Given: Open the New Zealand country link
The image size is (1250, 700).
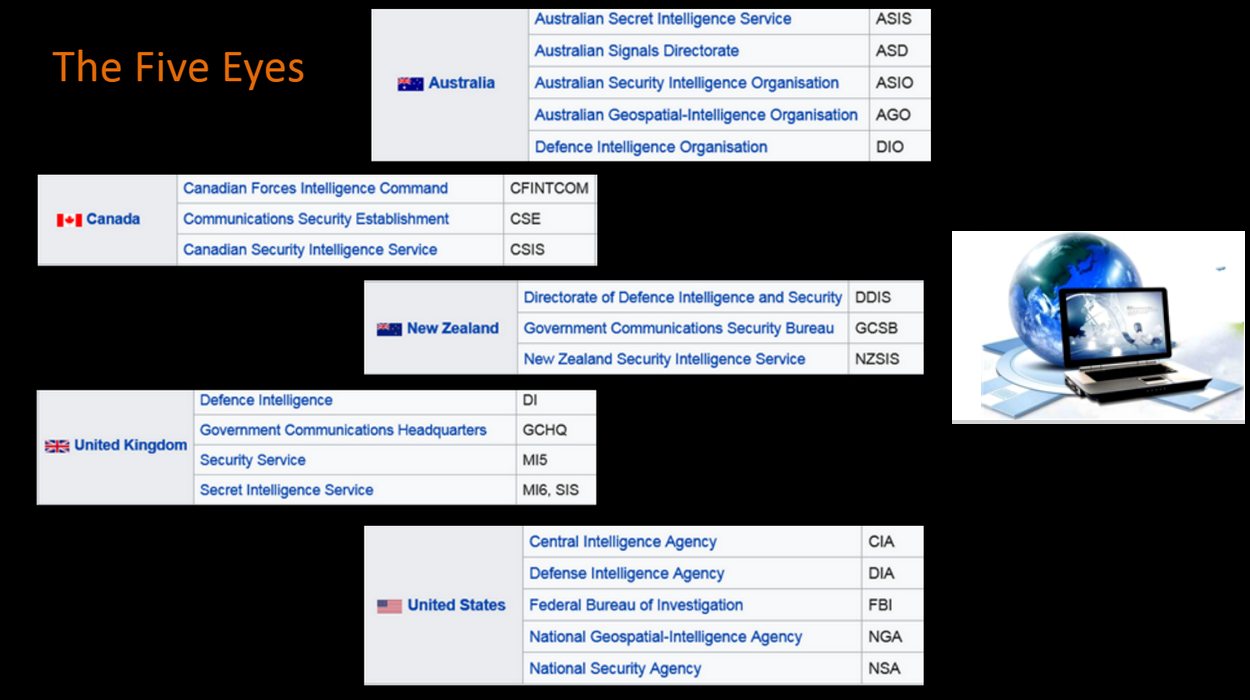Looking at the screenshot, I should pyautogui.click(x=452, y=328).
